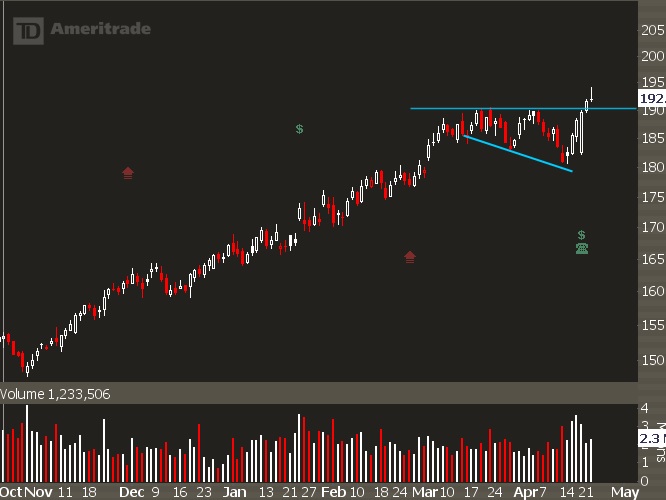Select the horizontal blue resistance line
Screen dimensions: 666x500
(500, 108)
